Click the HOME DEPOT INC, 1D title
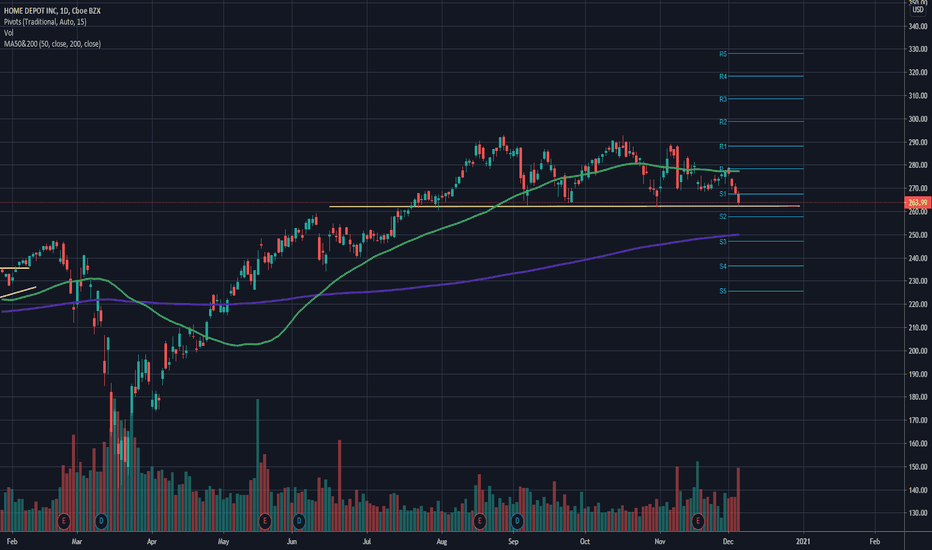The width and height of the screenshot is (932, 550). (x=52, y=11)
